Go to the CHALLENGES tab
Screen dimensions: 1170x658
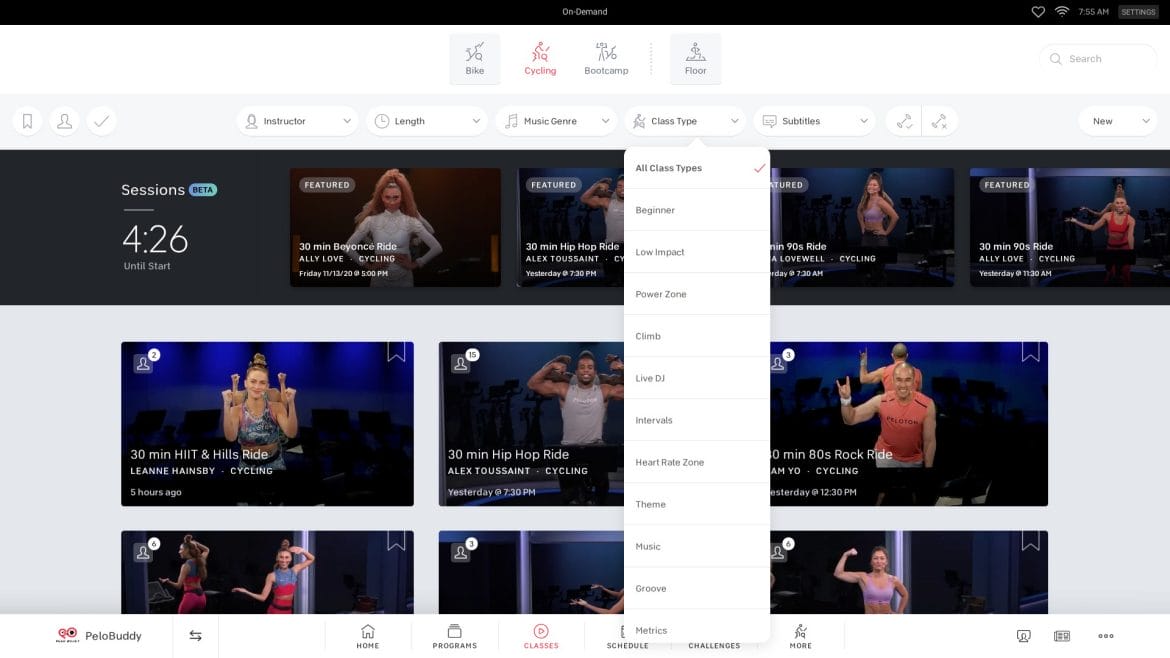(713, 645)
